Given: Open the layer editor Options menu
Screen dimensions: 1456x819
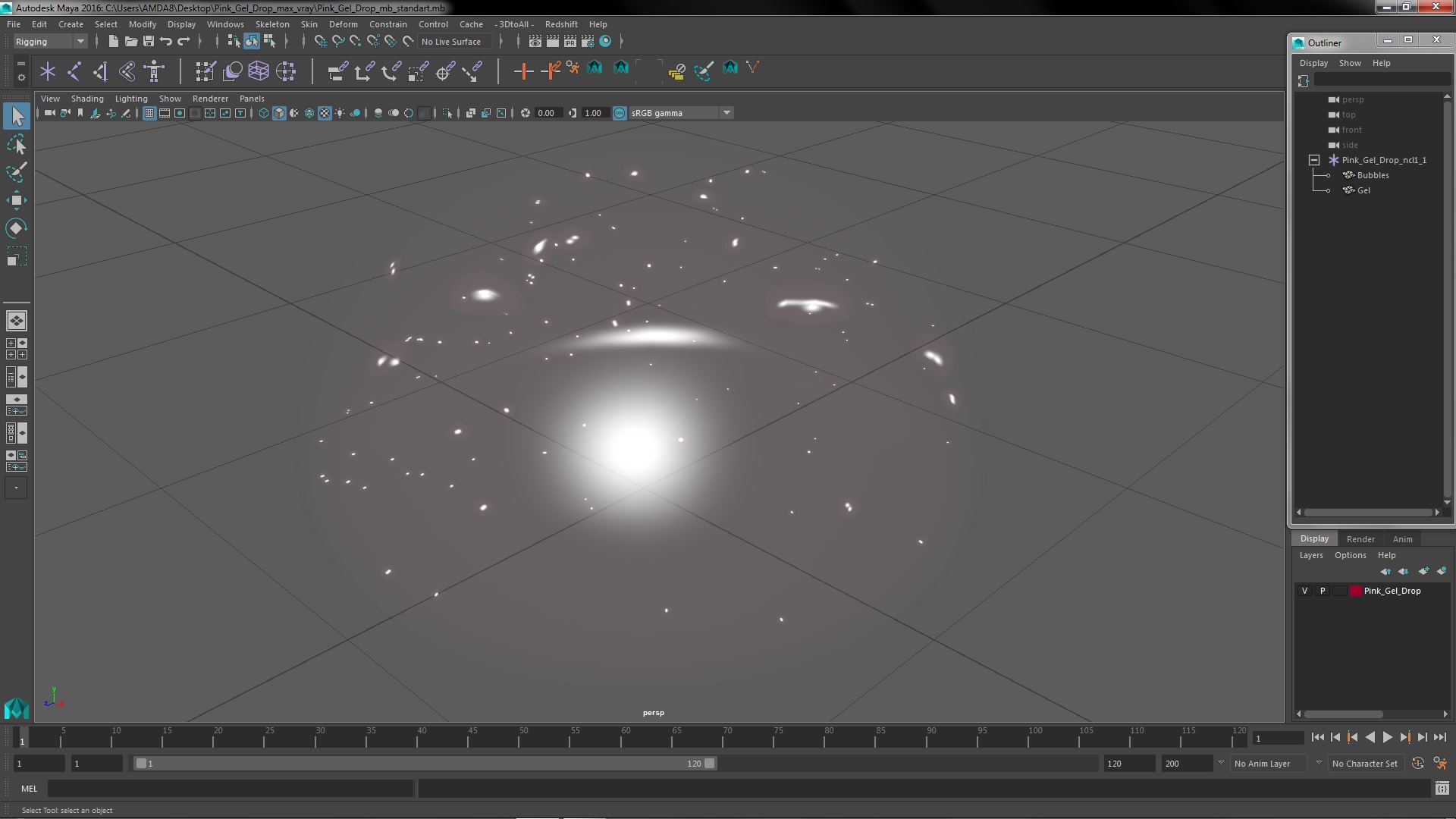Looking at the screenshot, I should click(x=1350, y=555).
